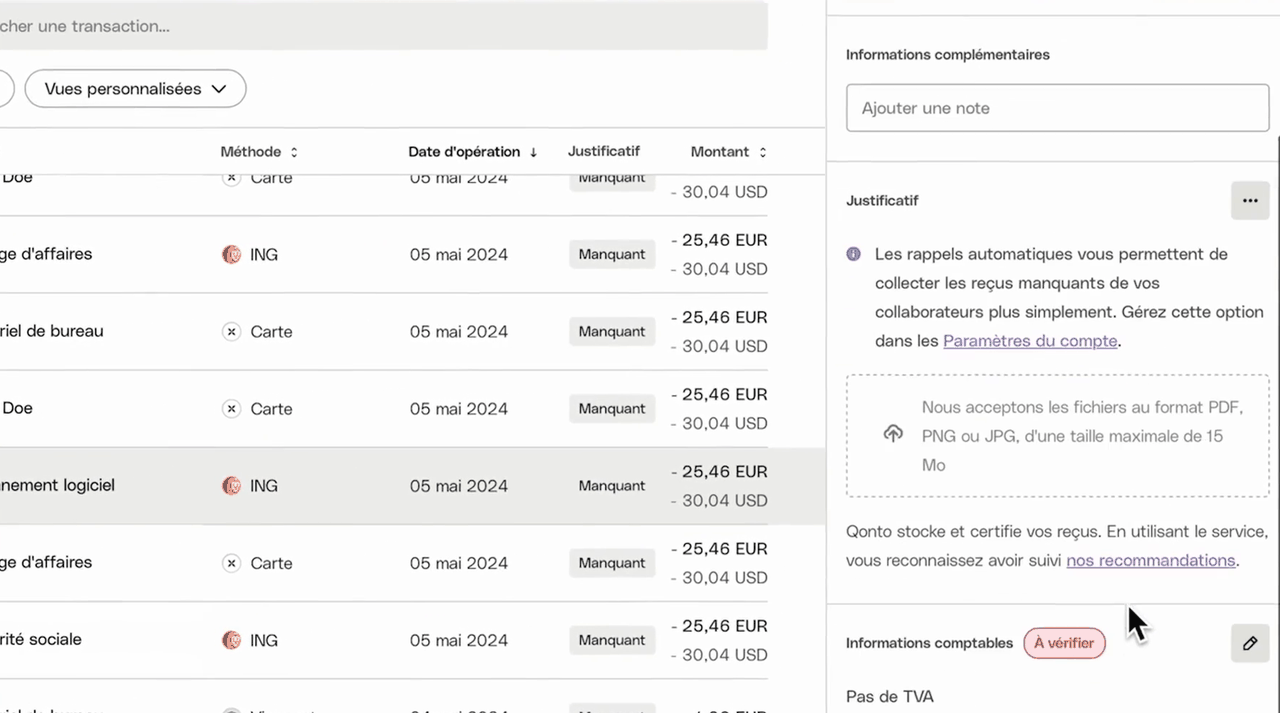Screen dimensions: 1280x713
Task: Click the Manquant badge in the ING ge d'affaires row
Action: tap(612, 255)
